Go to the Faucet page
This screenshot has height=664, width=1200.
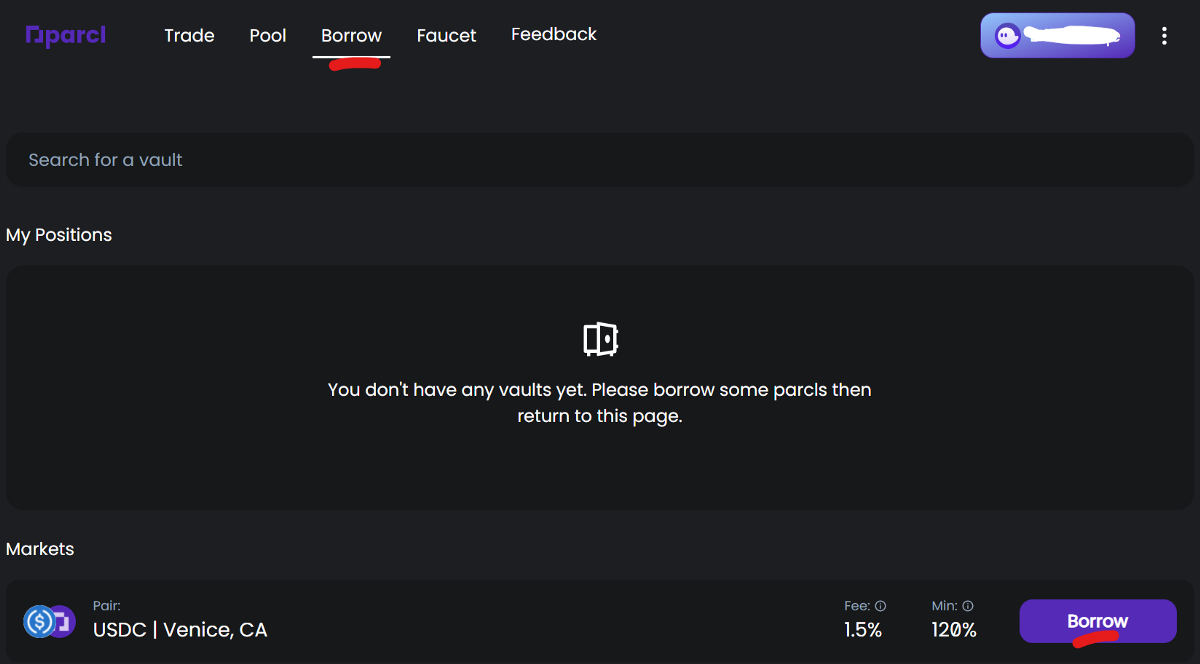pyautogui.click(x=446, y=36)
